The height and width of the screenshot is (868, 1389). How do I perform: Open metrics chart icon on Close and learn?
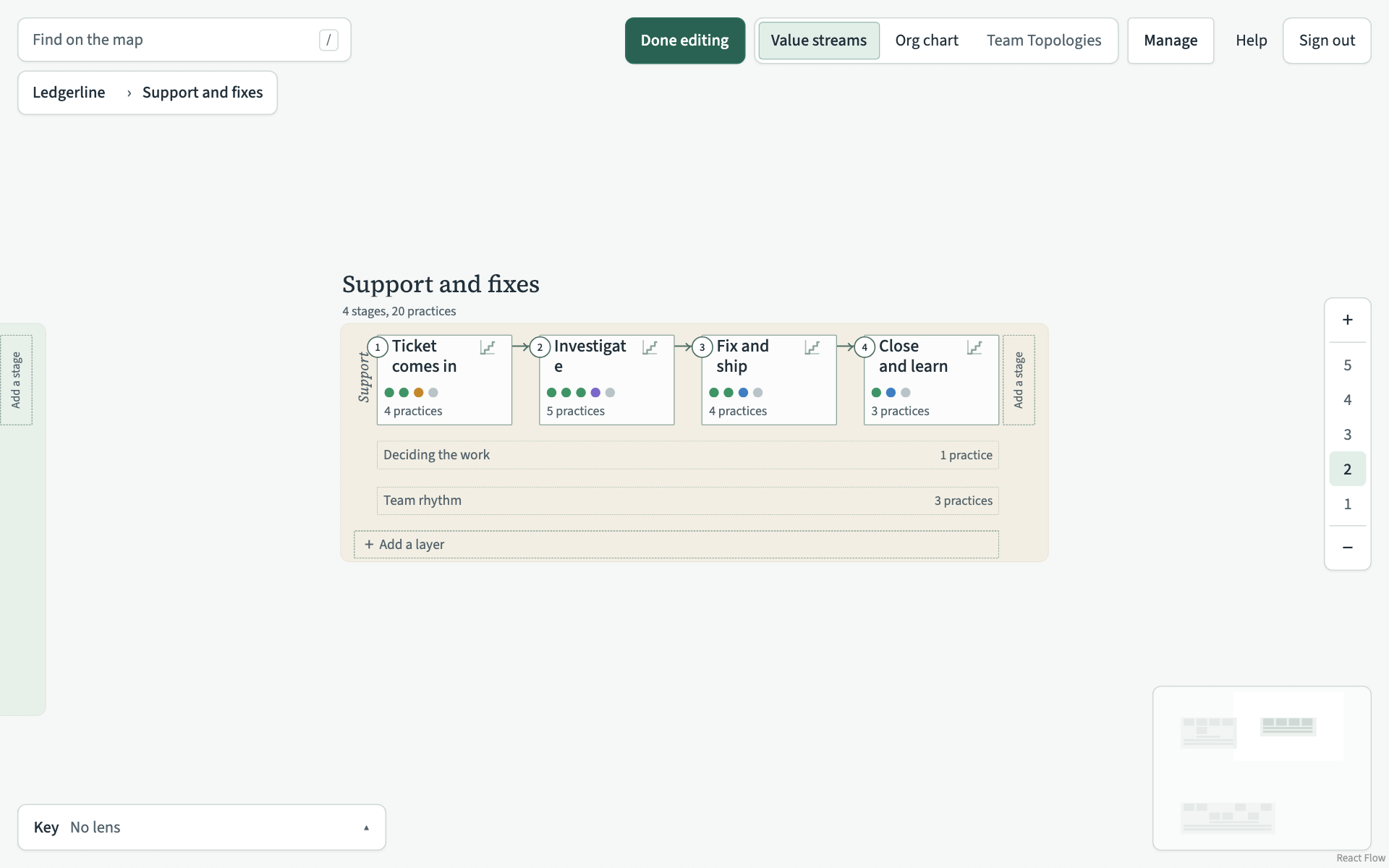[974, 348]
